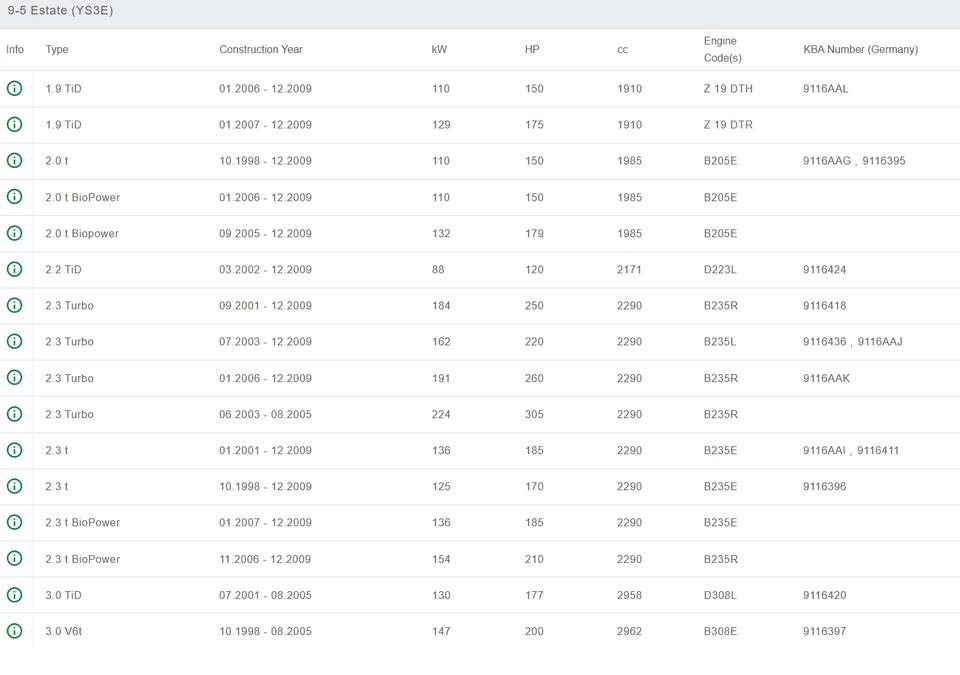Viewport: 960px width, 675px height.
Task: Select engine code D308L
Action: click(720, 595)
